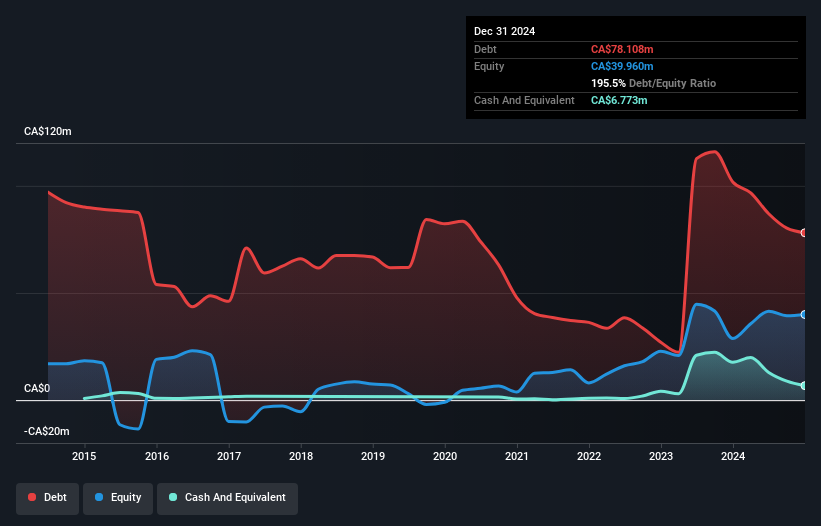Click the CA$6.773m cash value
The image size is (821, 526).
coord(619,100)
